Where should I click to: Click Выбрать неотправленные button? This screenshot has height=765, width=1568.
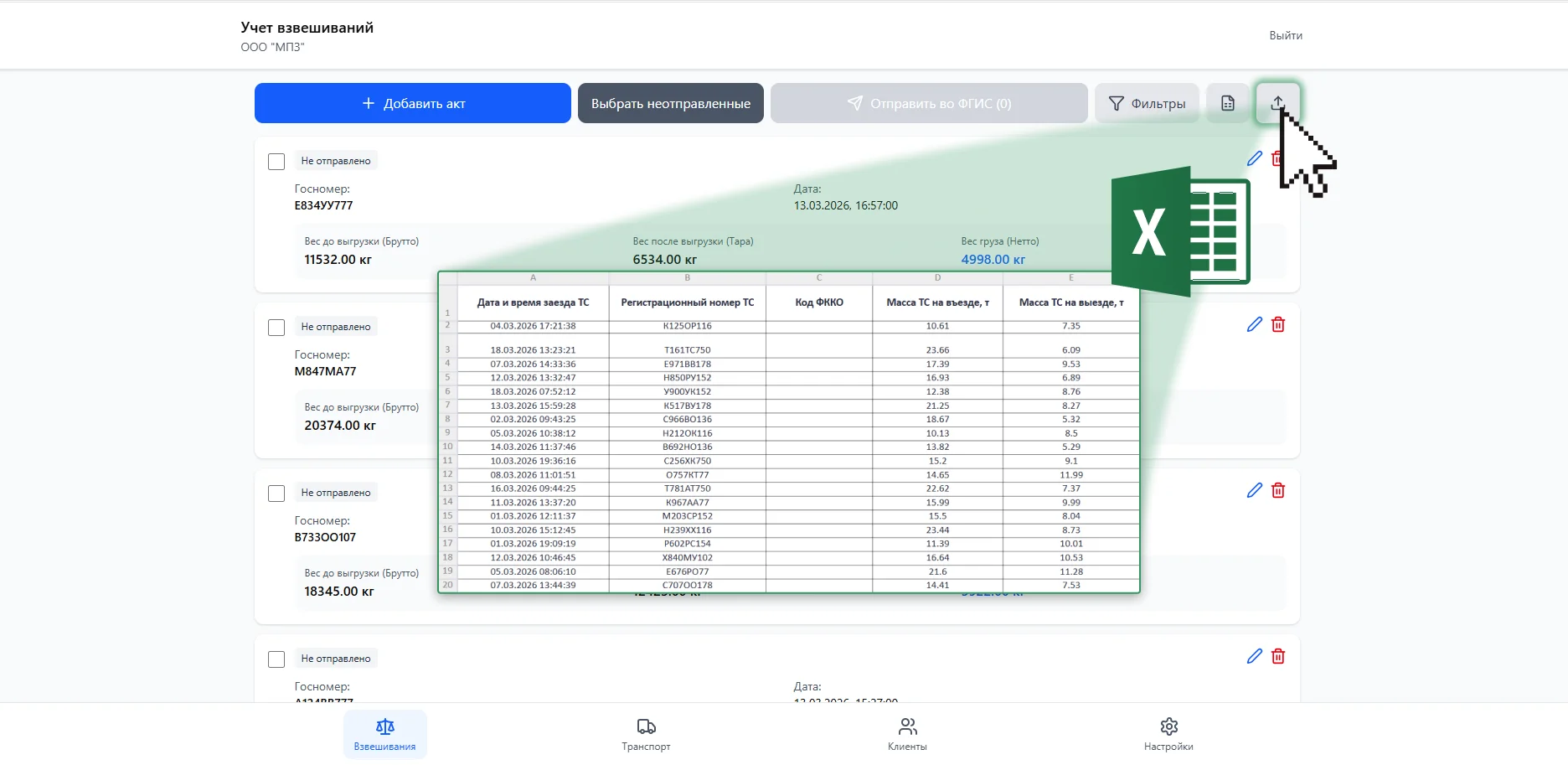tap(671, 103)
